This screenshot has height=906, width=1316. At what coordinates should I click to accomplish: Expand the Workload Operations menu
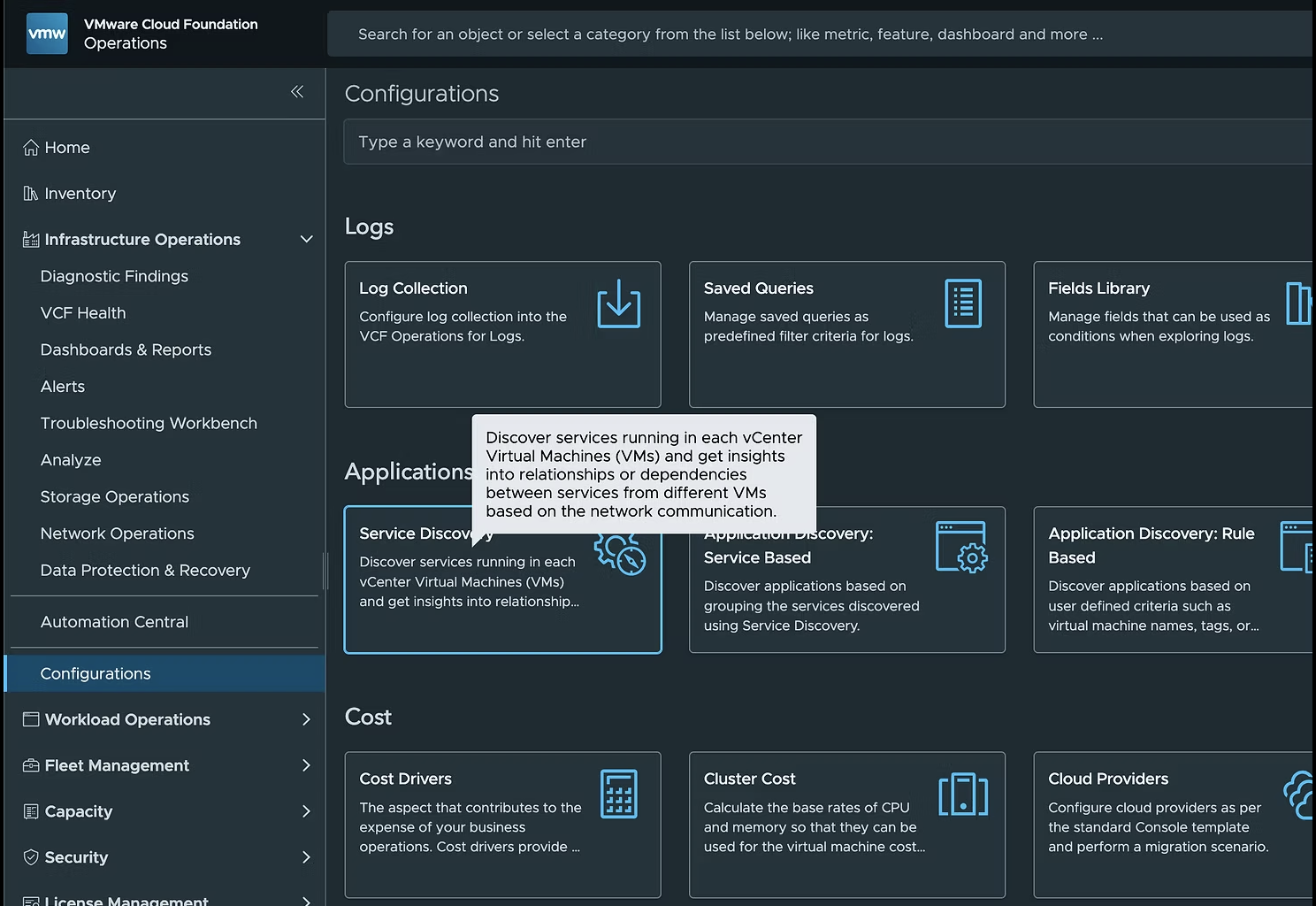(x=306, y=719)
